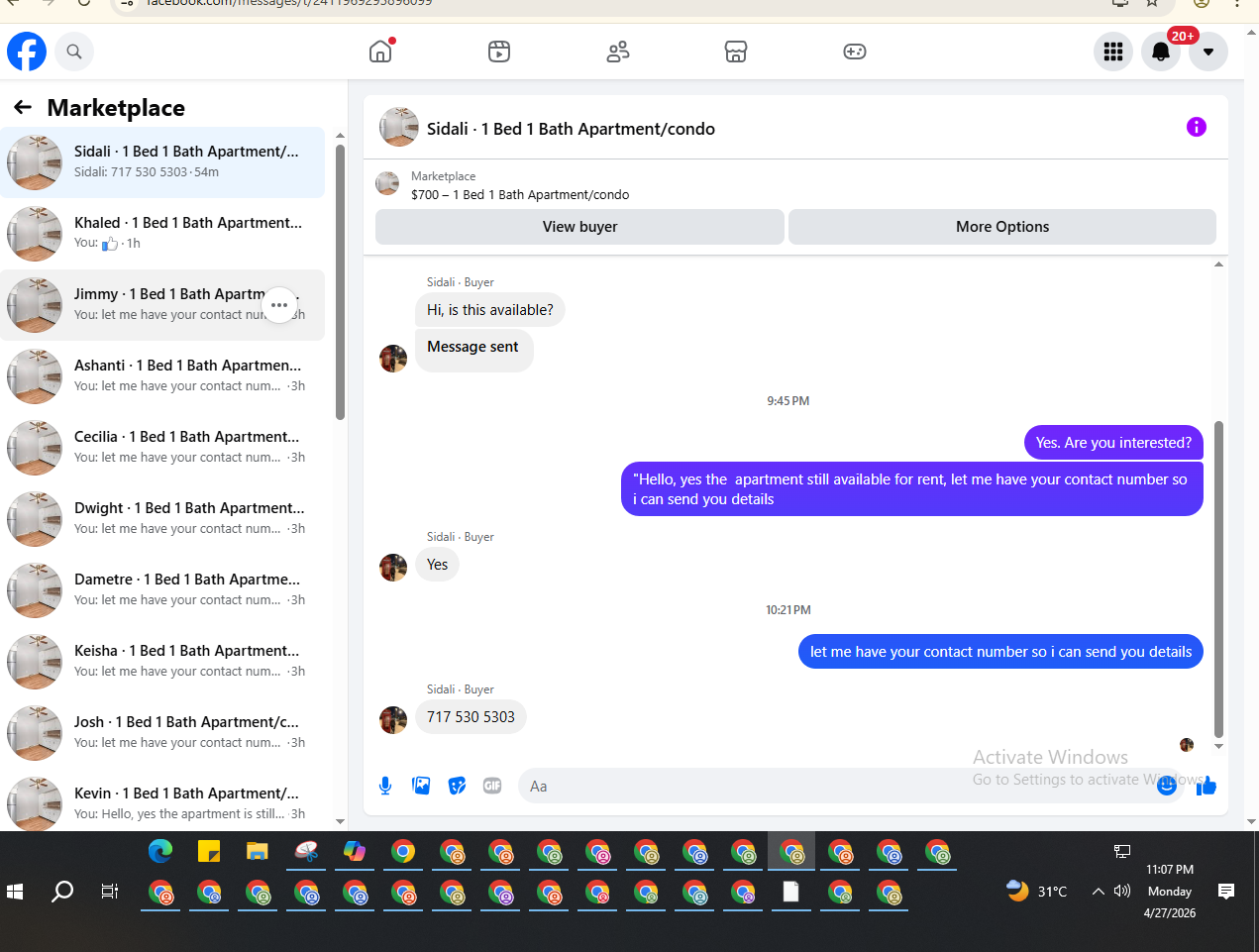Launch Microsoft Edge from the taskbar
This screenshot has height=952, width=1259.
pos(160,851)
